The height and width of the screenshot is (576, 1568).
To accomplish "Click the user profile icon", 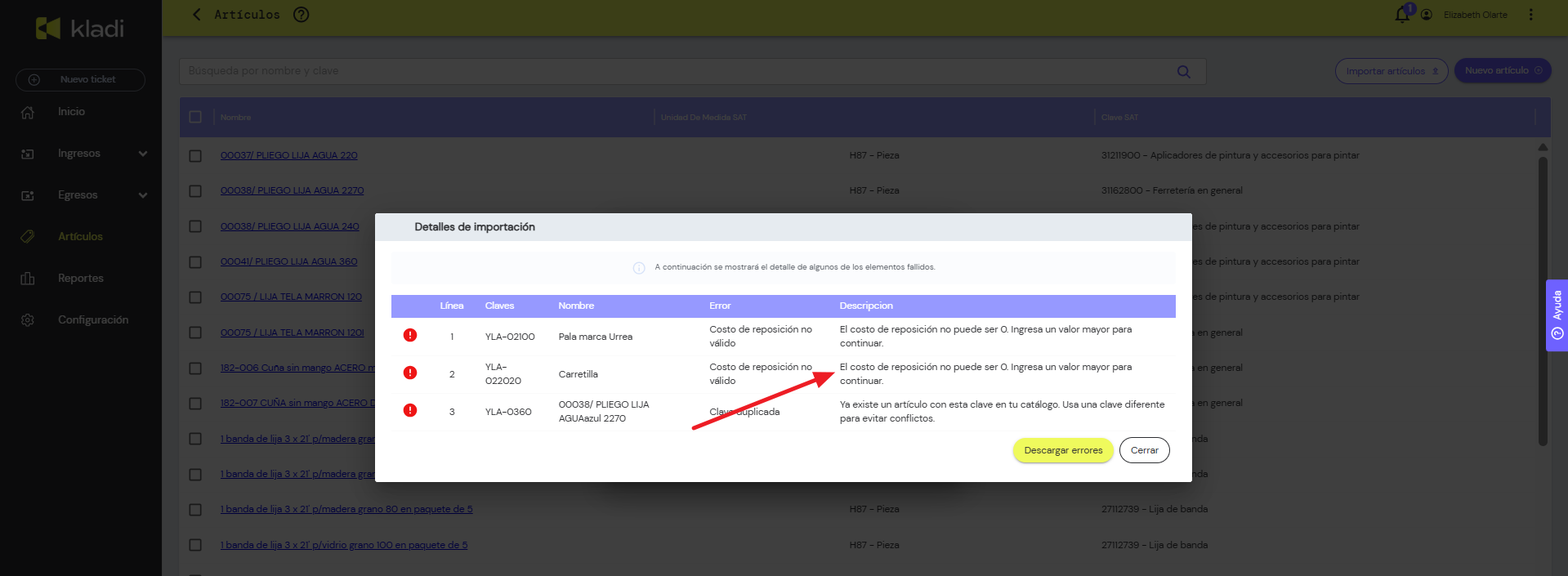I will pos(1427,15).
